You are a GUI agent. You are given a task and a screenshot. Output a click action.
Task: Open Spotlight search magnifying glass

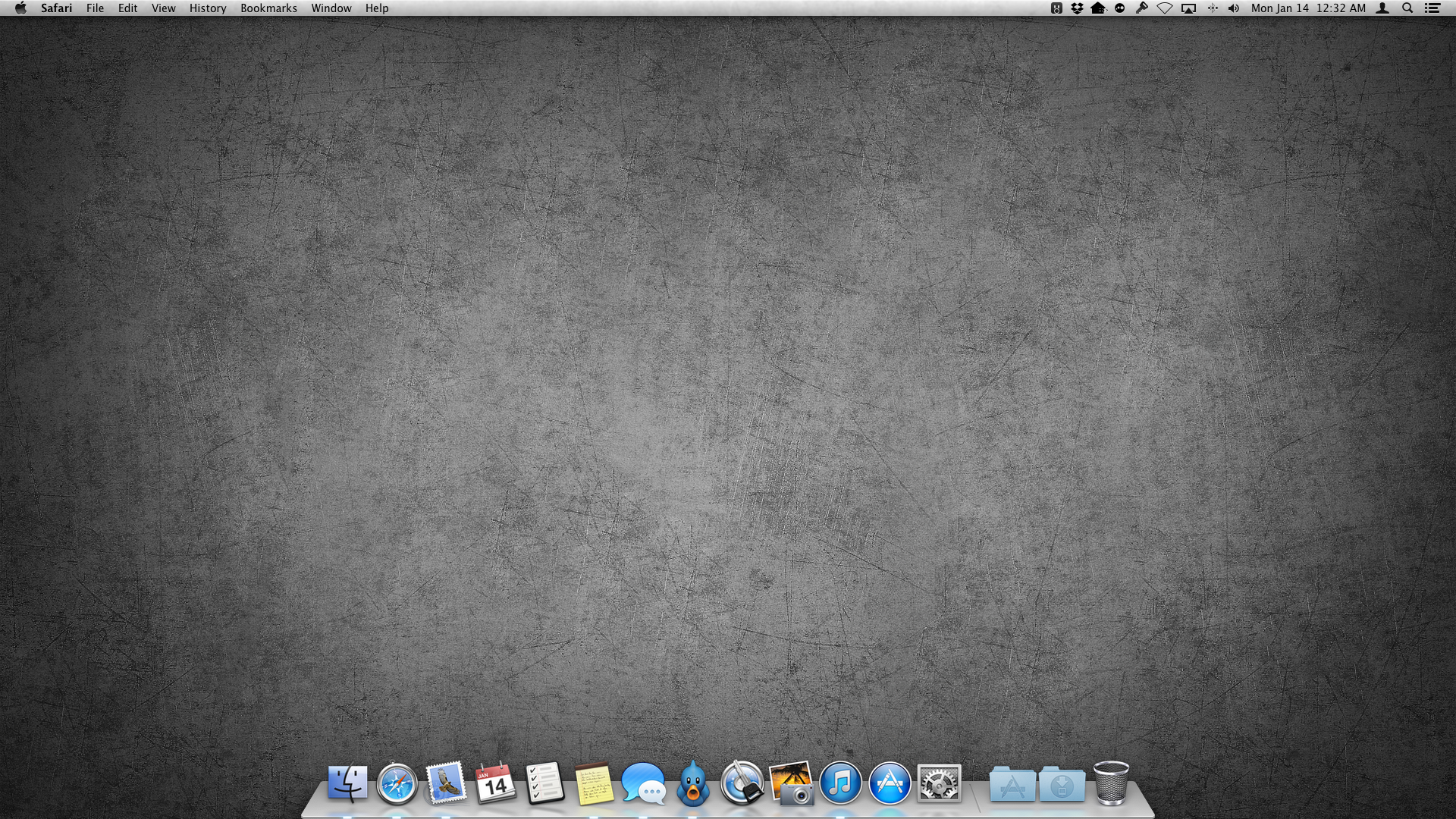pyautogui.click(x=1407, y=8)
